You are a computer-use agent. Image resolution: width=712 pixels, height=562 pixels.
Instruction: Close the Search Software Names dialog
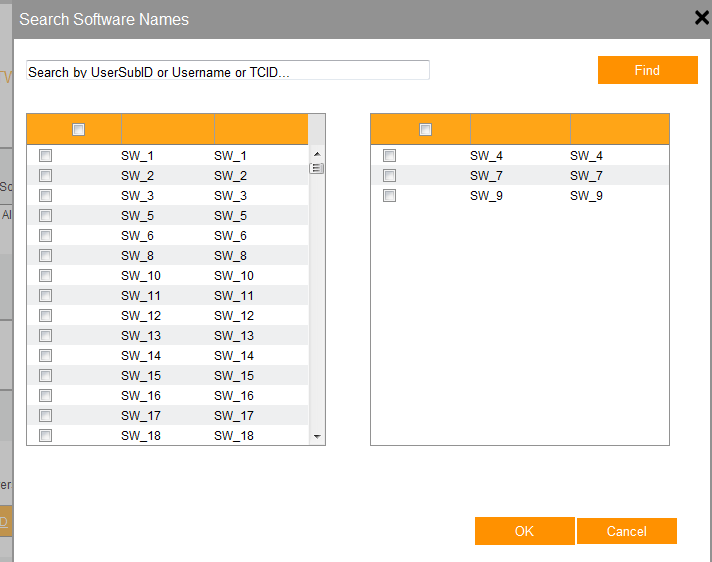702,18
